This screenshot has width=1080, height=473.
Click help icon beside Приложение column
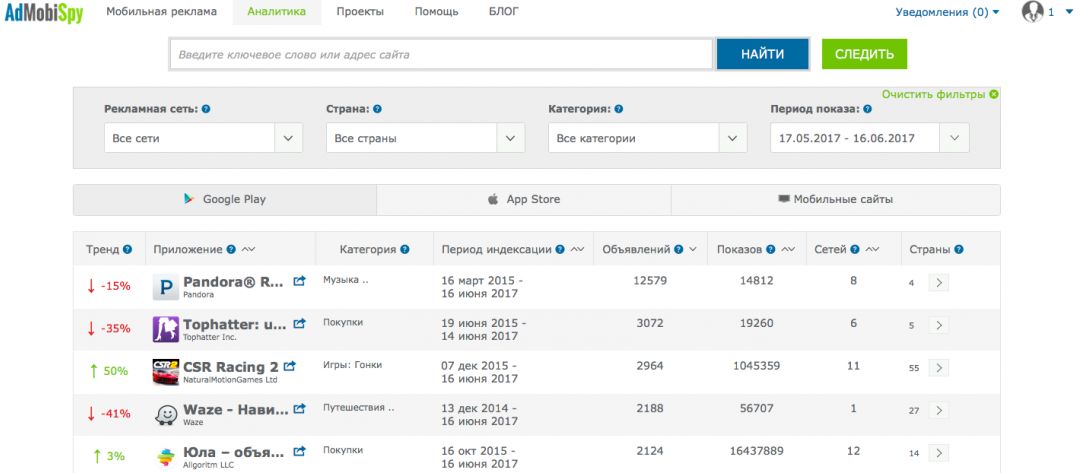231,250
